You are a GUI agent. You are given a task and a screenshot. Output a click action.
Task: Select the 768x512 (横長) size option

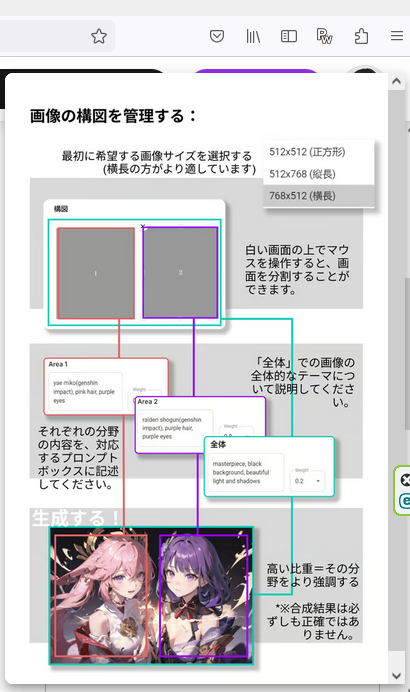pos(319,196)
